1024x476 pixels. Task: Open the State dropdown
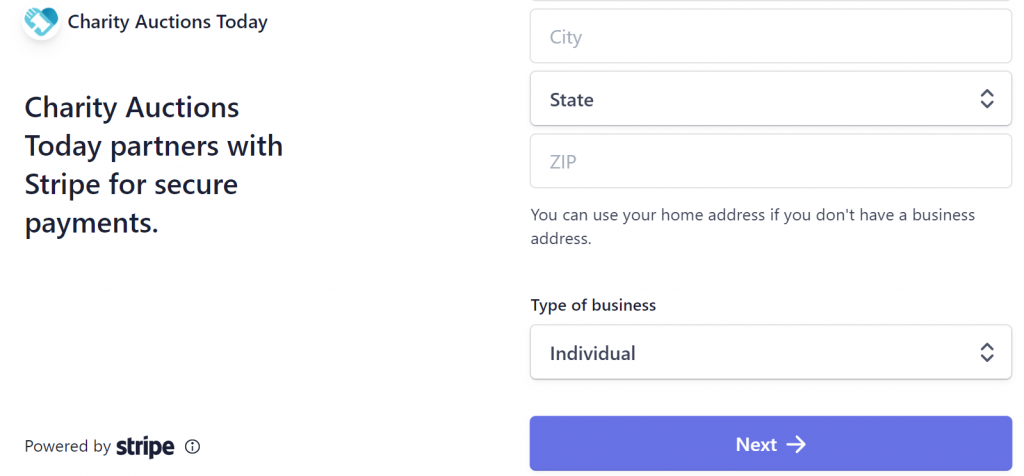[x=771, y=99]
